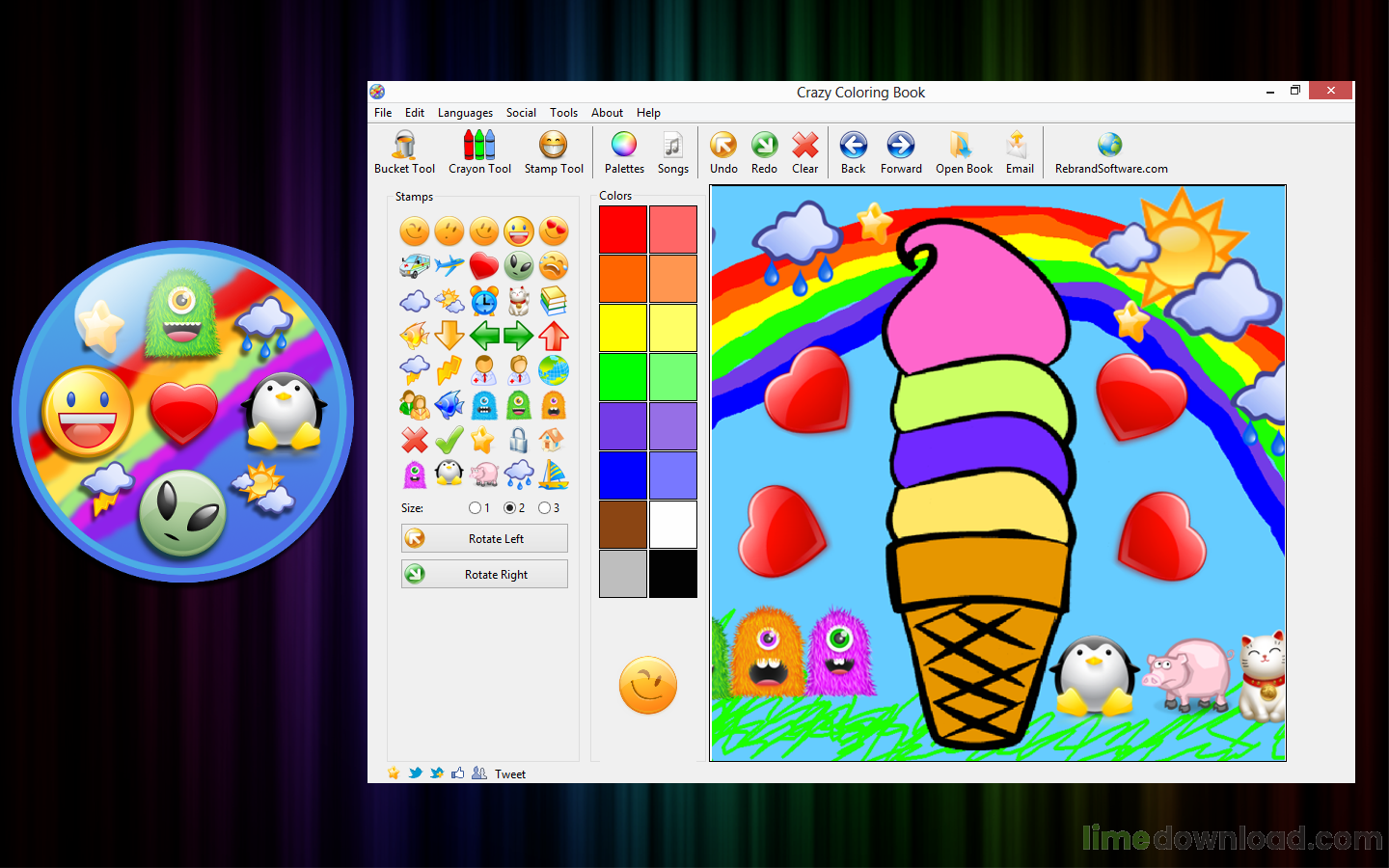Image resolution: width=1389 pixels, height=868 pixels.
Task: Pick the penguin stamp in Stamps grid
Action: click(449, 473)
